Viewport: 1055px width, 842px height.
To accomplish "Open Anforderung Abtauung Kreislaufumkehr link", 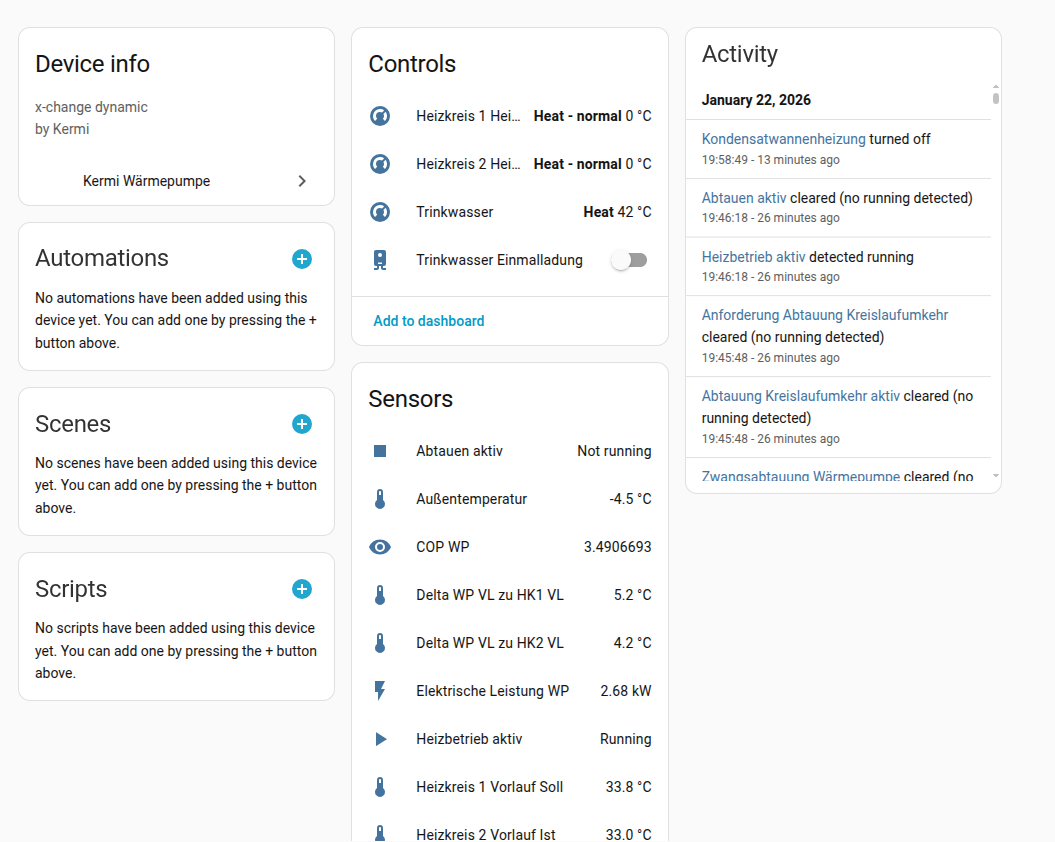I will [825, 315].
